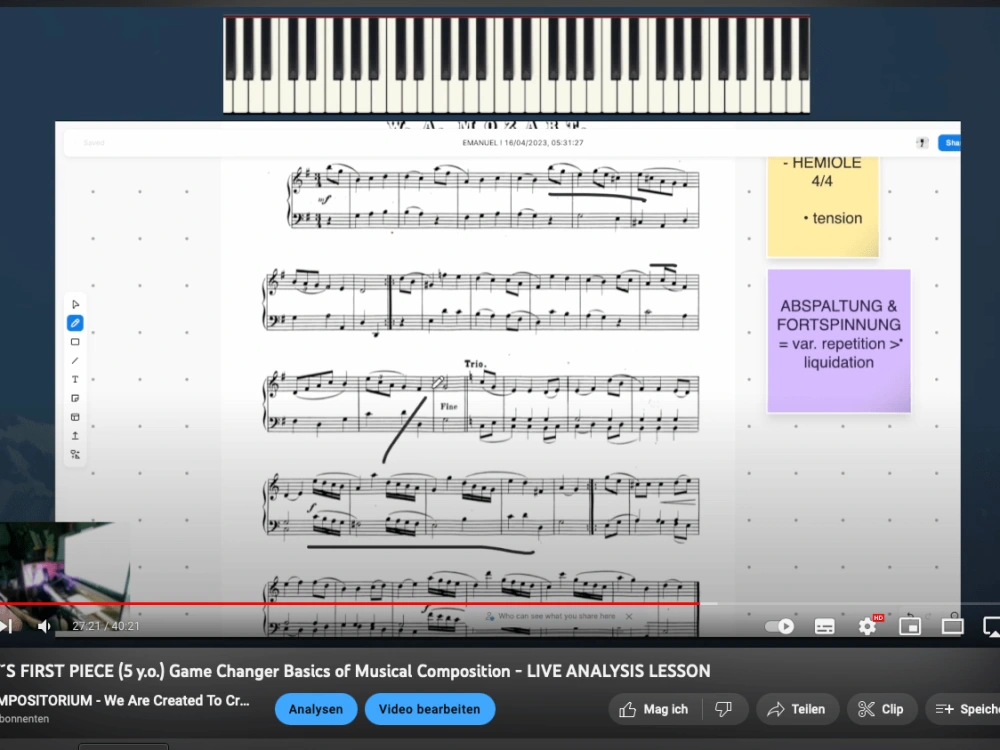Image resolution: width=1000 pixels, height=750 pixels.
Task: Click the whiteboard title EMANUEL 16/04/2023
Action: click(522, 143)
